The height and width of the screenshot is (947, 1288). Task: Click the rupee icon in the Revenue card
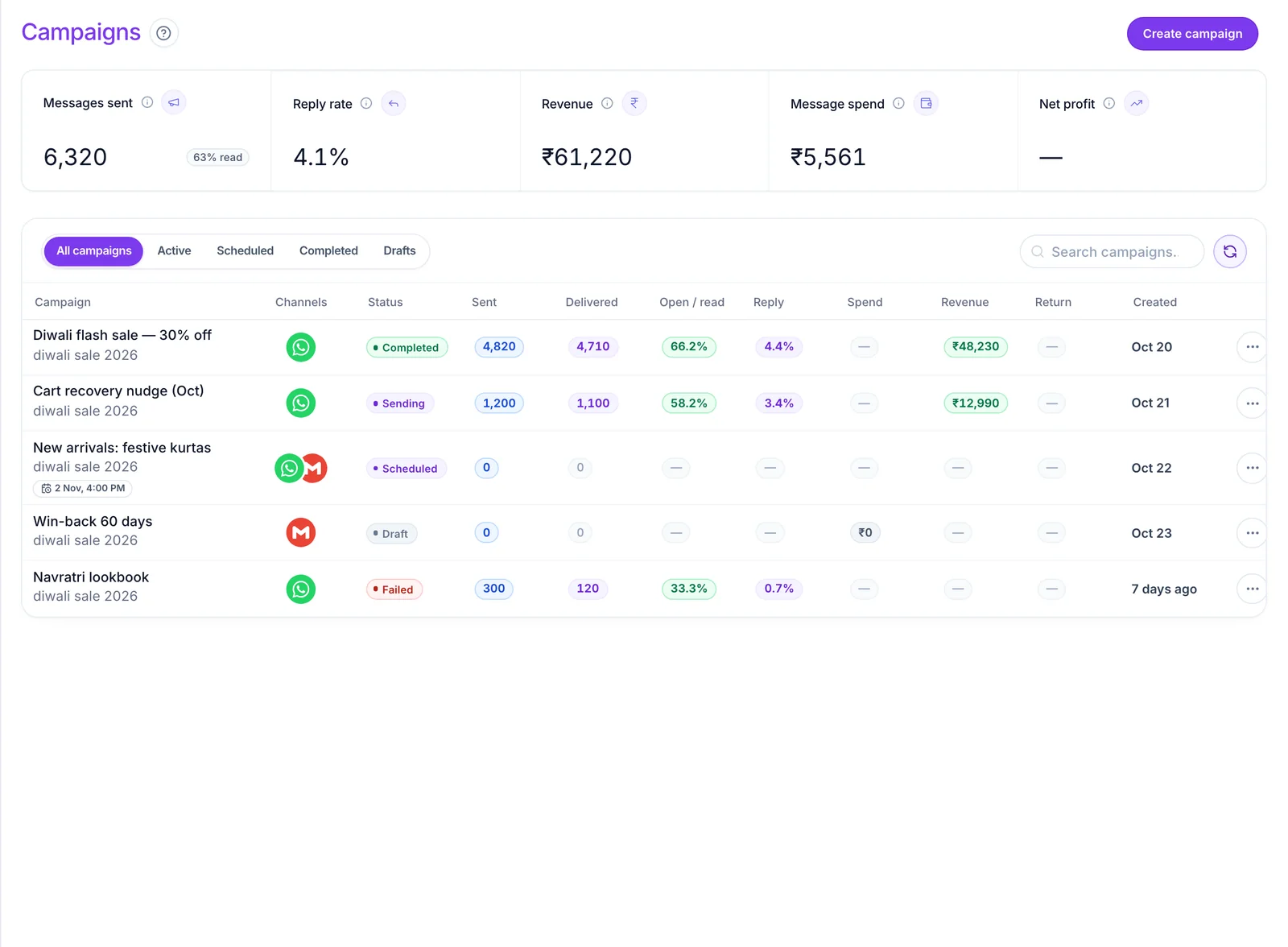click(634, 103)
